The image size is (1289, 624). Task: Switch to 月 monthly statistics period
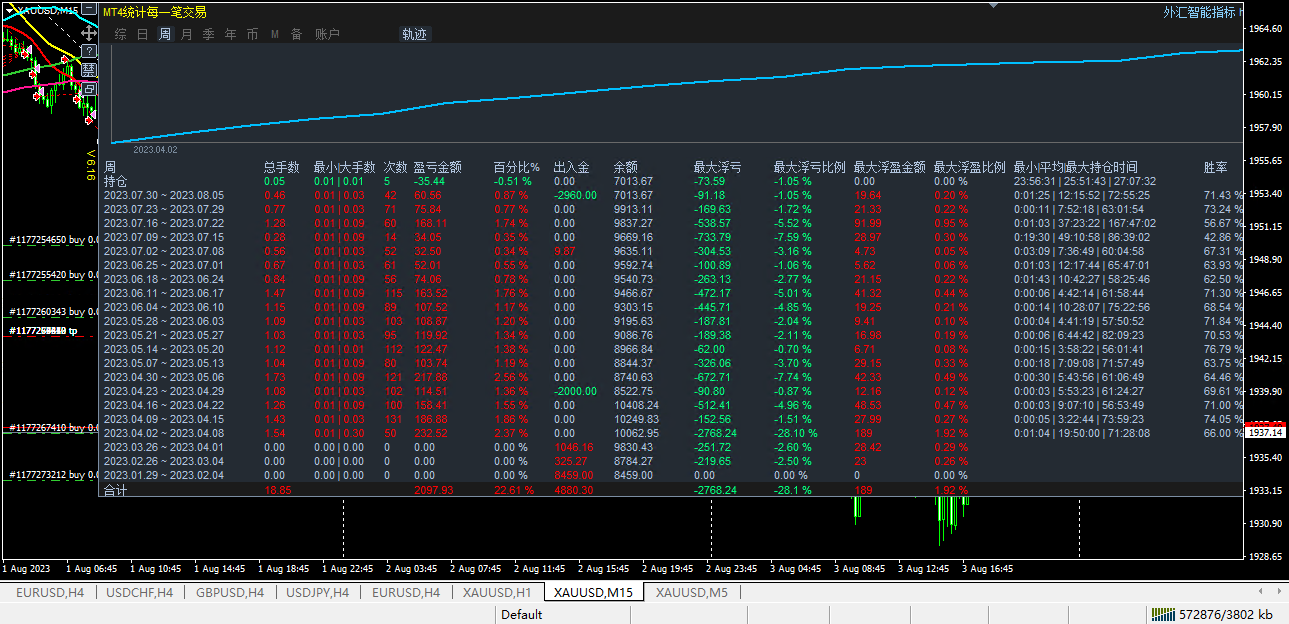[187, 34]
